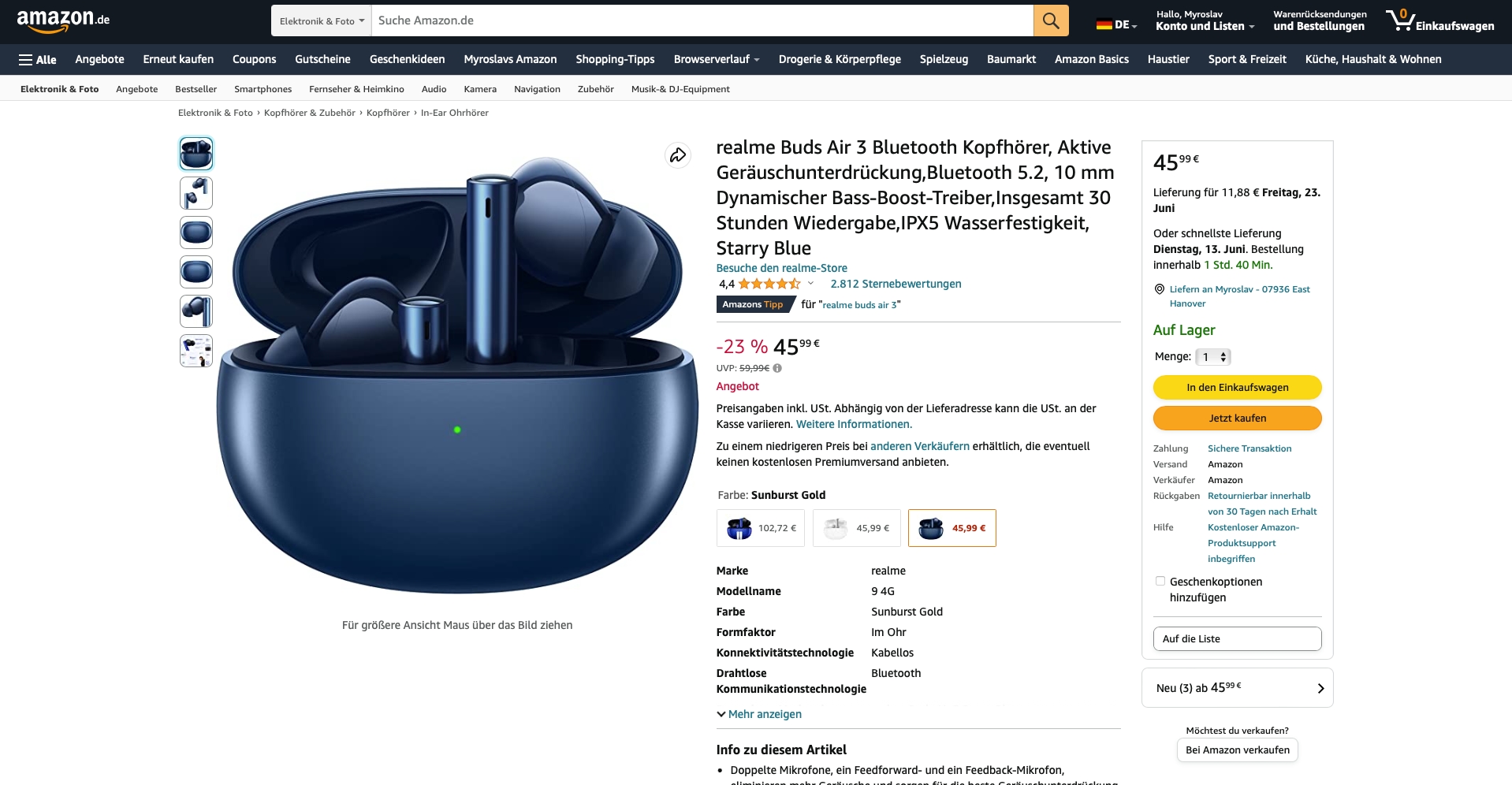Screen dimensions: 1512x785
Task: Select the second product thumbnail image
Action: point(196,193)
